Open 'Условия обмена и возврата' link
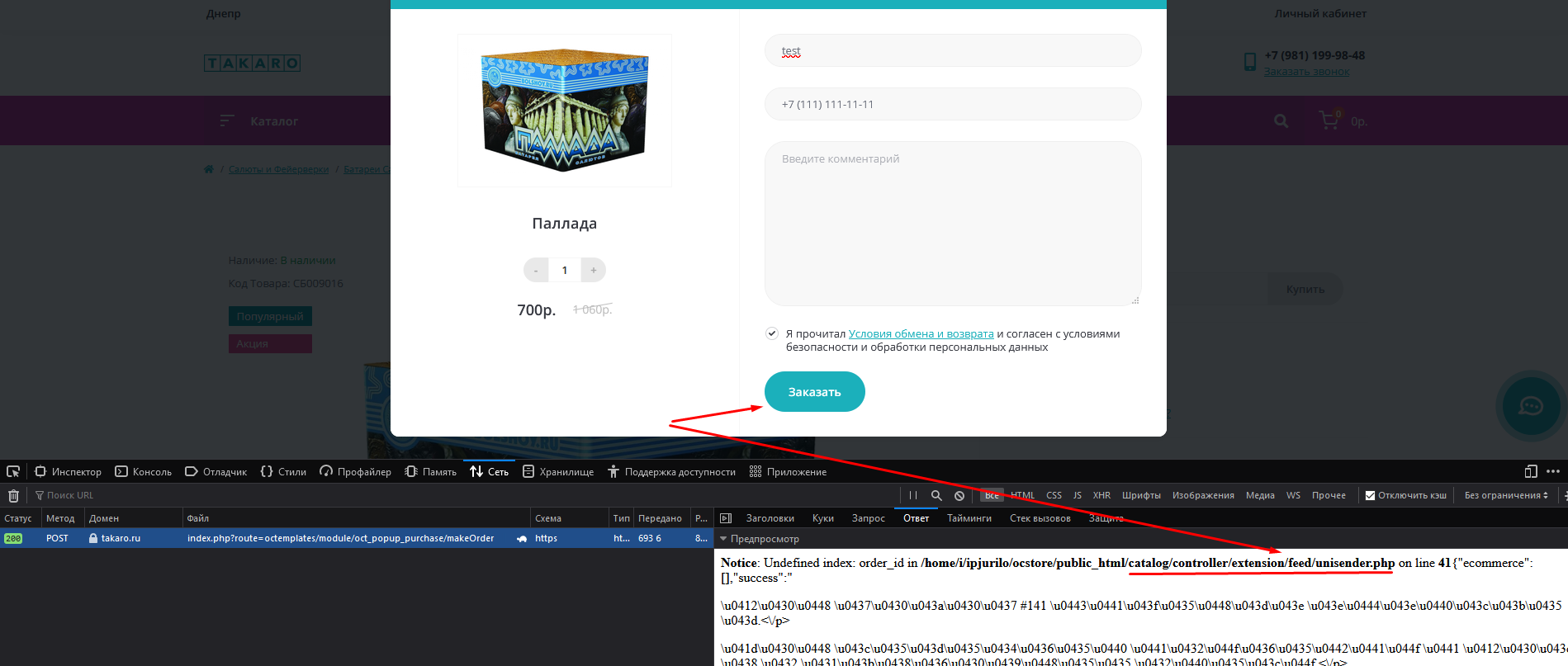The height and width of the screenshot is (666, 1568). click(x=921, y=334)
